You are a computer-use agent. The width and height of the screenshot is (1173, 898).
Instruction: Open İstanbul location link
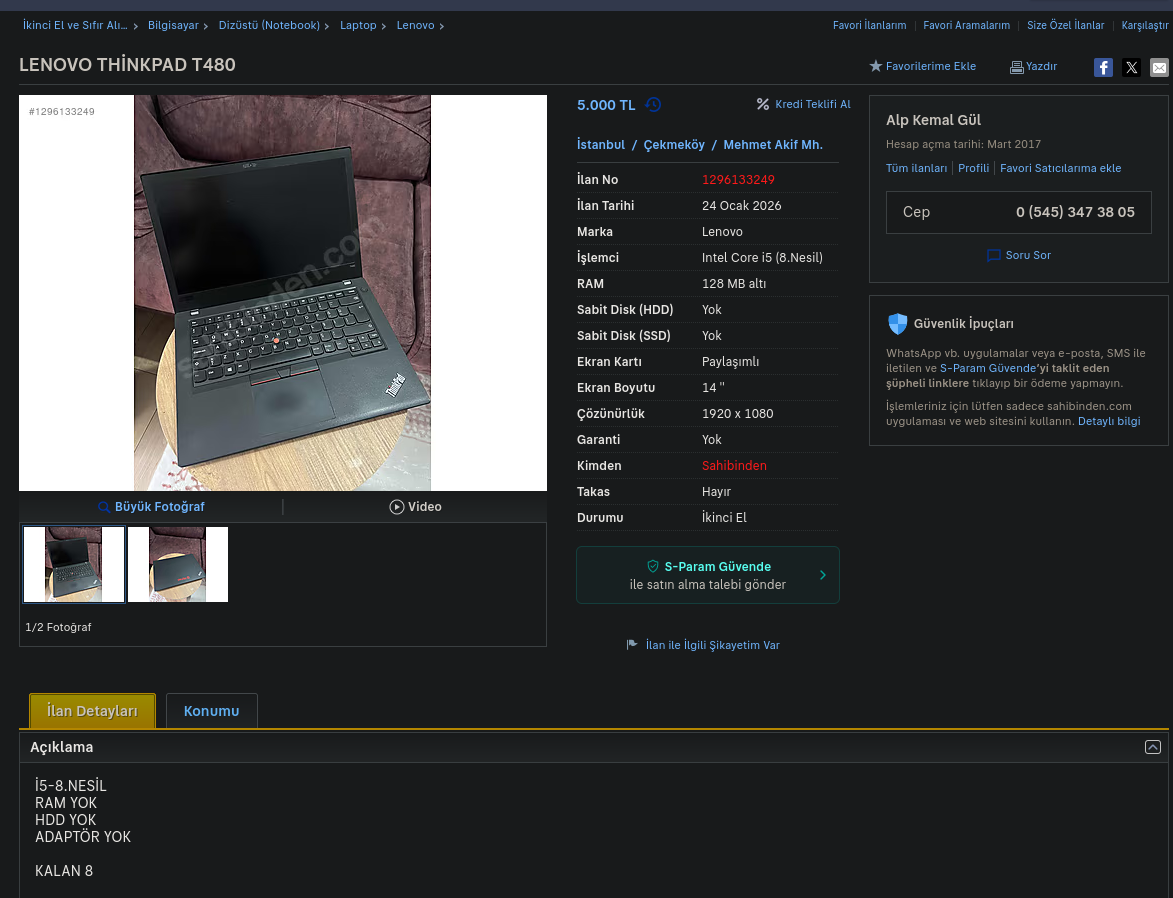(x=601, y=144)
